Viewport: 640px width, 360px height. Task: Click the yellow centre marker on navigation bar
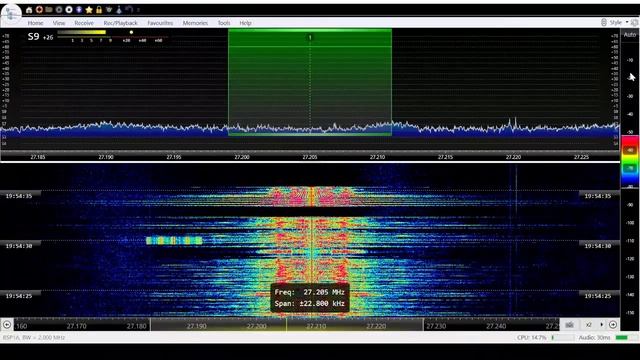coord(287,324)
